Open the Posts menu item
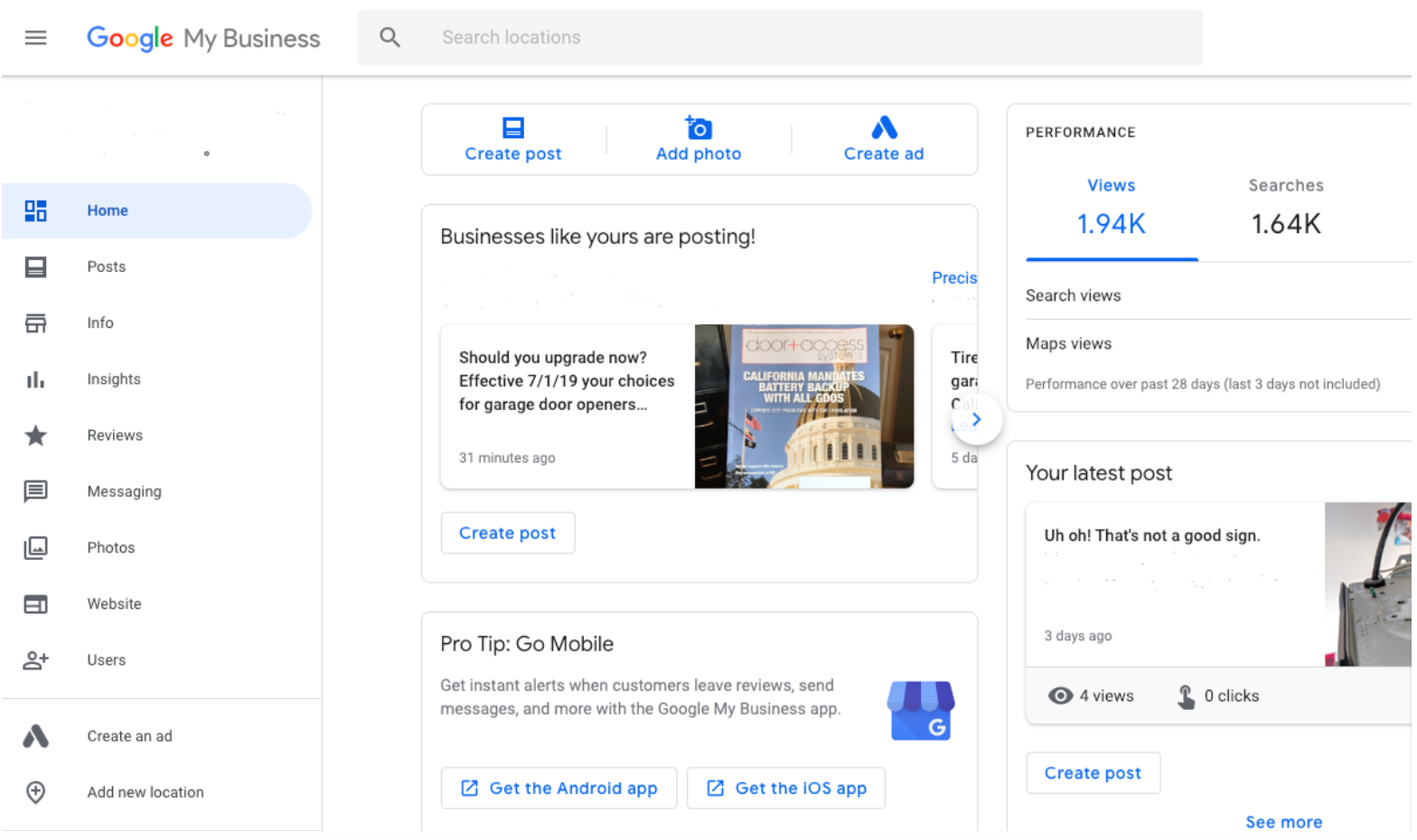Screen dimensions: 1417x840 click(157, 266)
